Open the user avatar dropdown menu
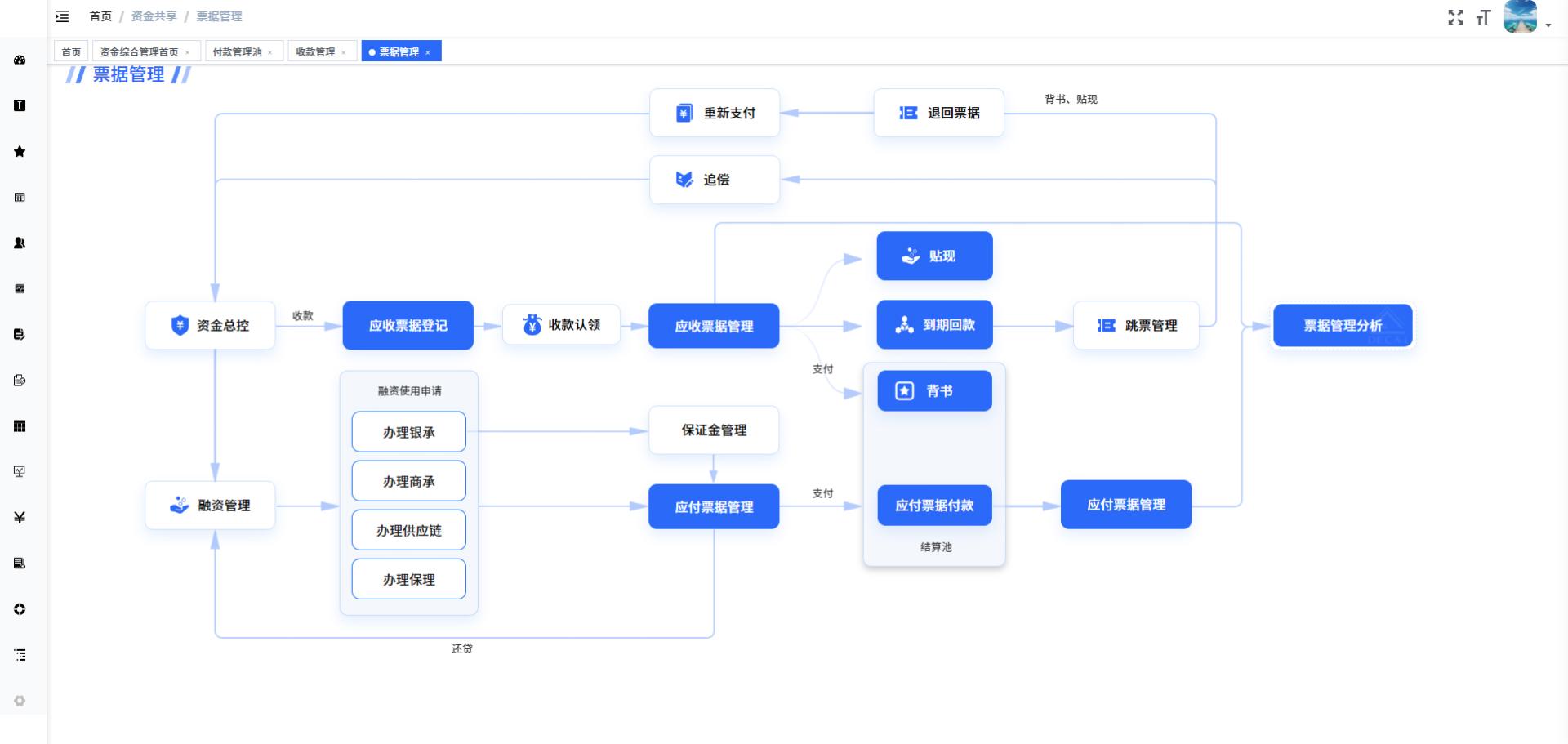Viewport: 1568px width, 744px height. pyautogui.click(x=1526, y=17)
